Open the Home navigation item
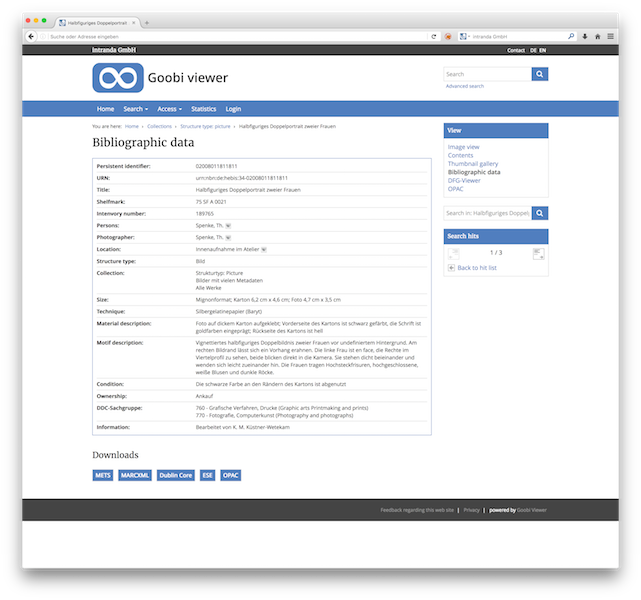Image resolution: width=641 pixels, height=600 pixels. click(105, 109)
